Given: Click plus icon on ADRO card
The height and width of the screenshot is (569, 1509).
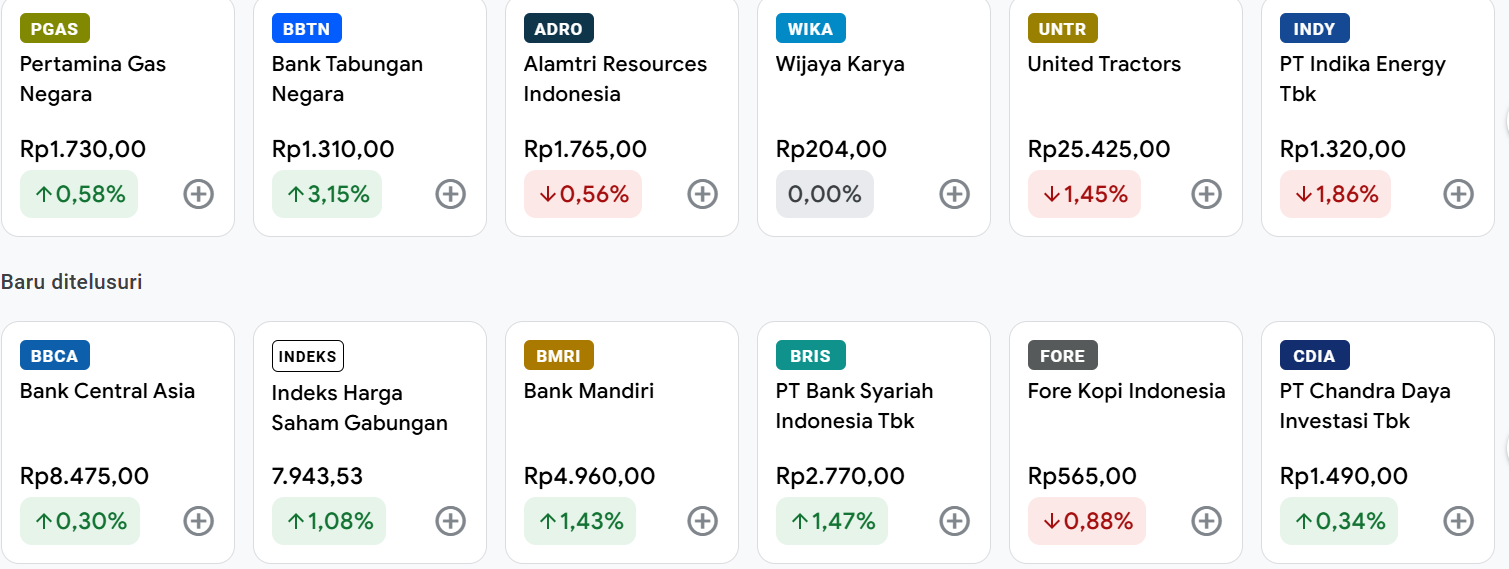Looking at the screenshot, I should point(702,194).
